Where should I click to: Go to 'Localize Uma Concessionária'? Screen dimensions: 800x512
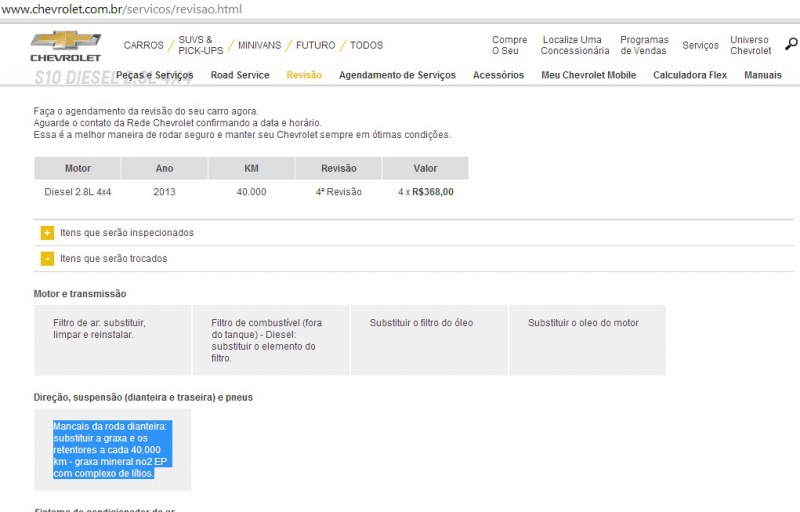pyautogui.click(x=574, y=45)
